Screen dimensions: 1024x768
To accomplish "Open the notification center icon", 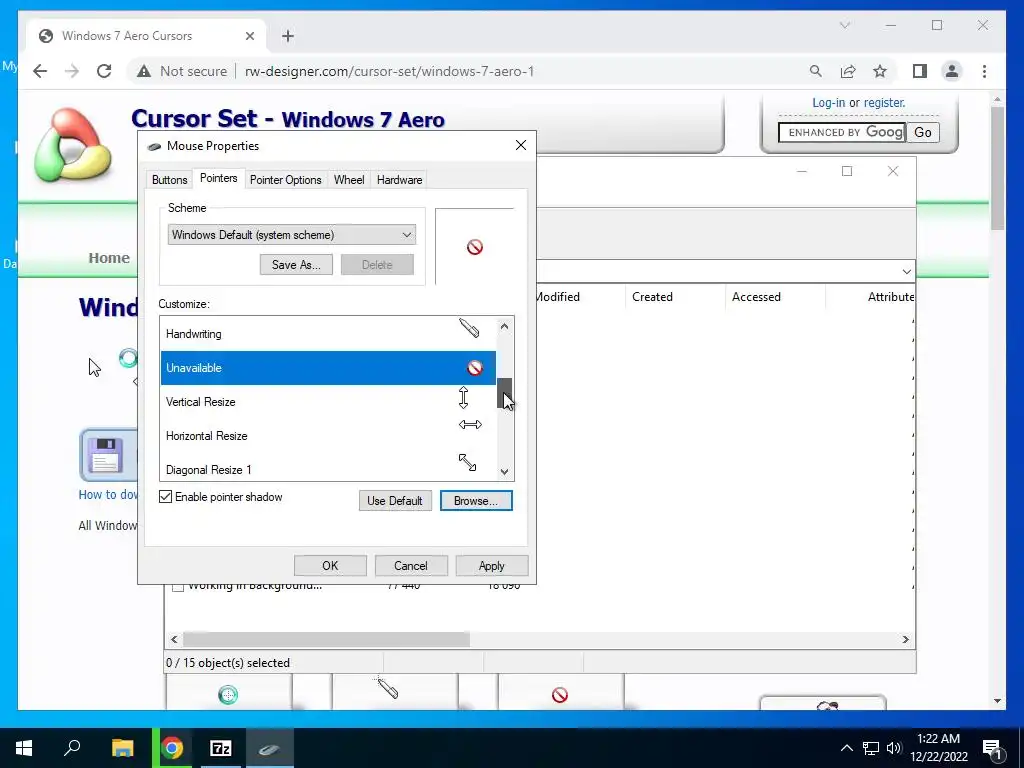I will pyautogui.click(x=992, y=748).
